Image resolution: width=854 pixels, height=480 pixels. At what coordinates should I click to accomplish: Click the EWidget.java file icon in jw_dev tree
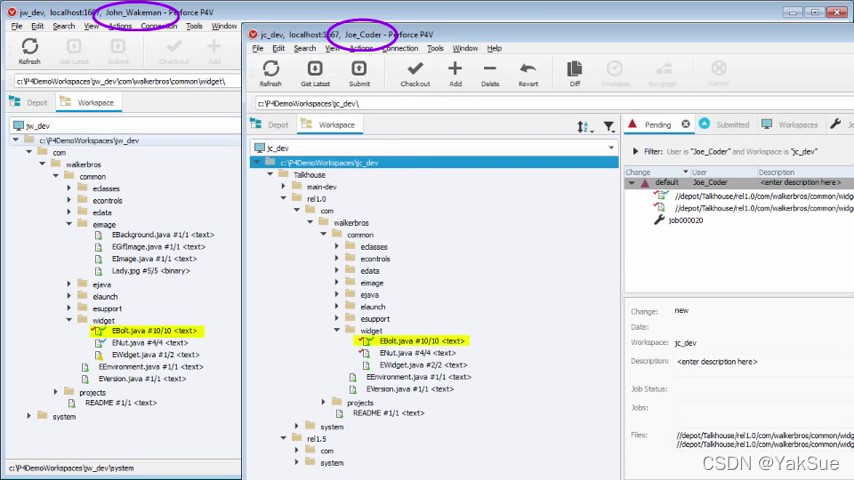99,355
